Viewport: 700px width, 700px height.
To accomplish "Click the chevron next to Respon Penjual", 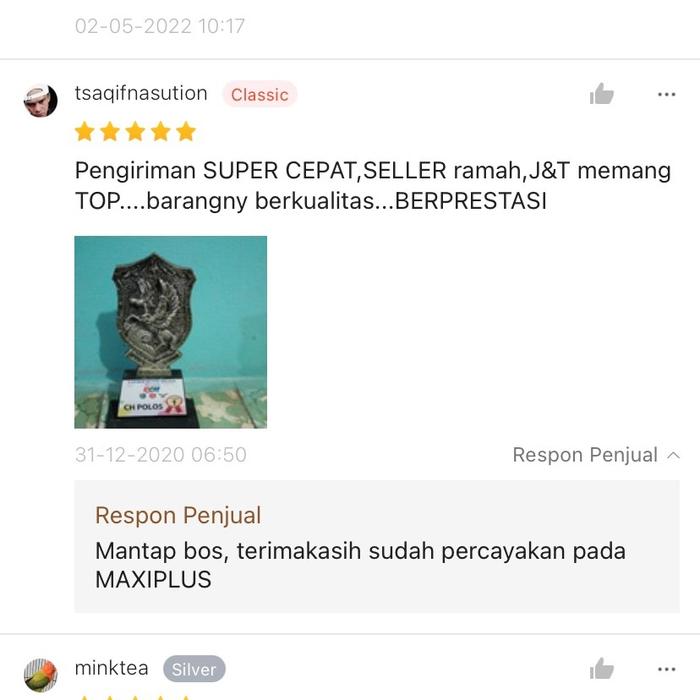I will 673,455.
